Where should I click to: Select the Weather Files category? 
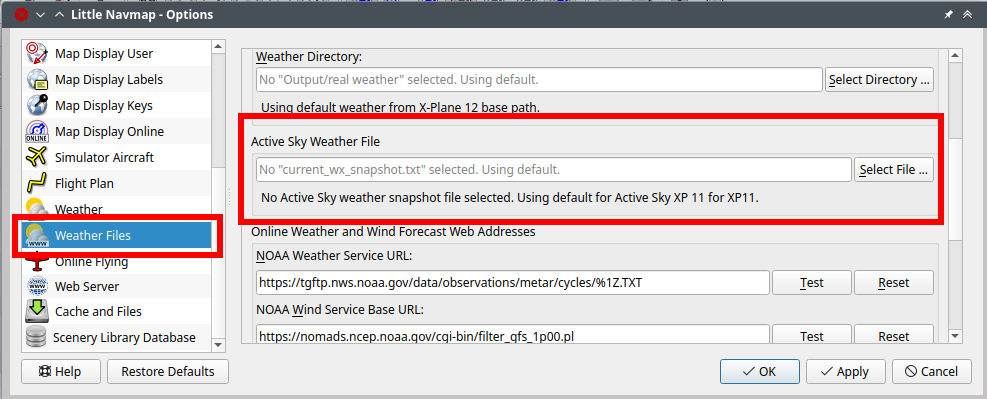click(117, 235)
